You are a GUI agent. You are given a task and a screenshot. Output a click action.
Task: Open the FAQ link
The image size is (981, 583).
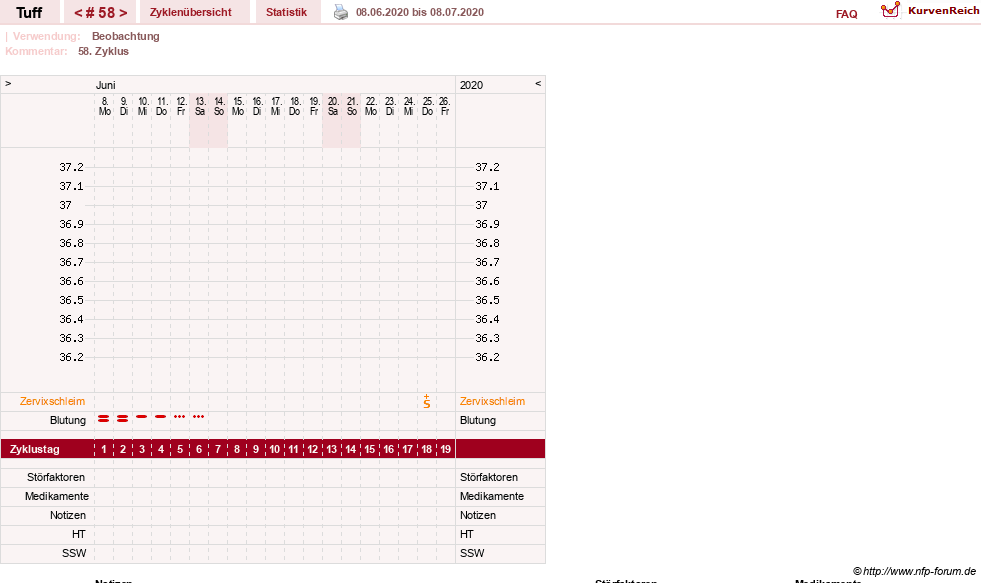[846, 14]
